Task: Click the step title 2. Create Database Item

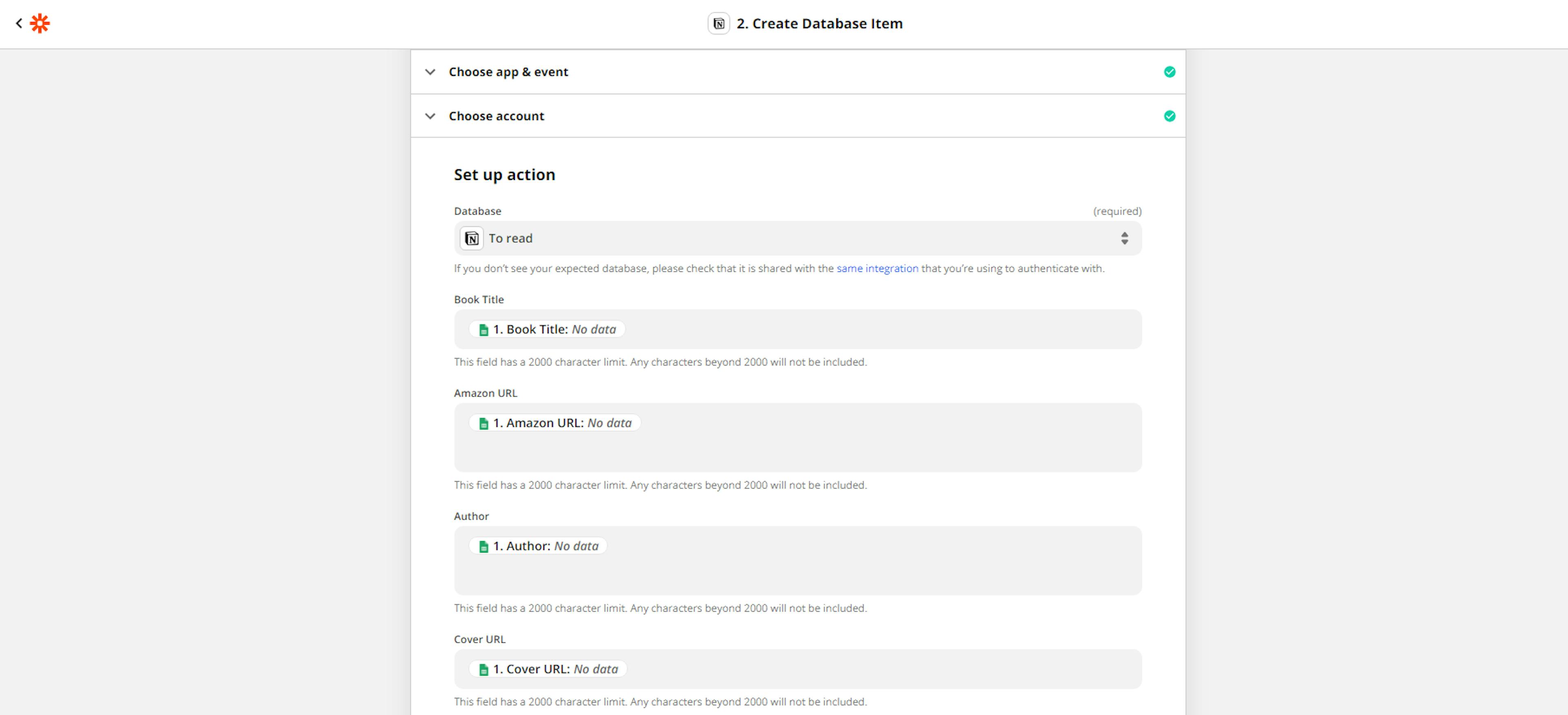Action: [x=819, y=24]
